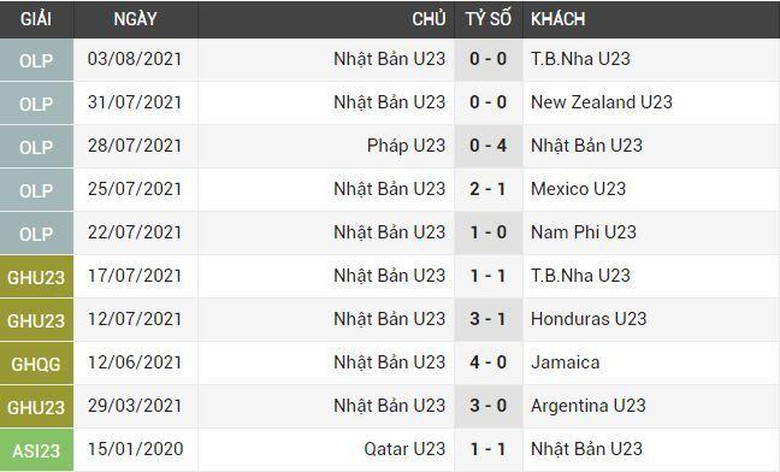Click the Pháp U23 home team
Viewport: 780px width, 472px height.
(x=406, y=146)
